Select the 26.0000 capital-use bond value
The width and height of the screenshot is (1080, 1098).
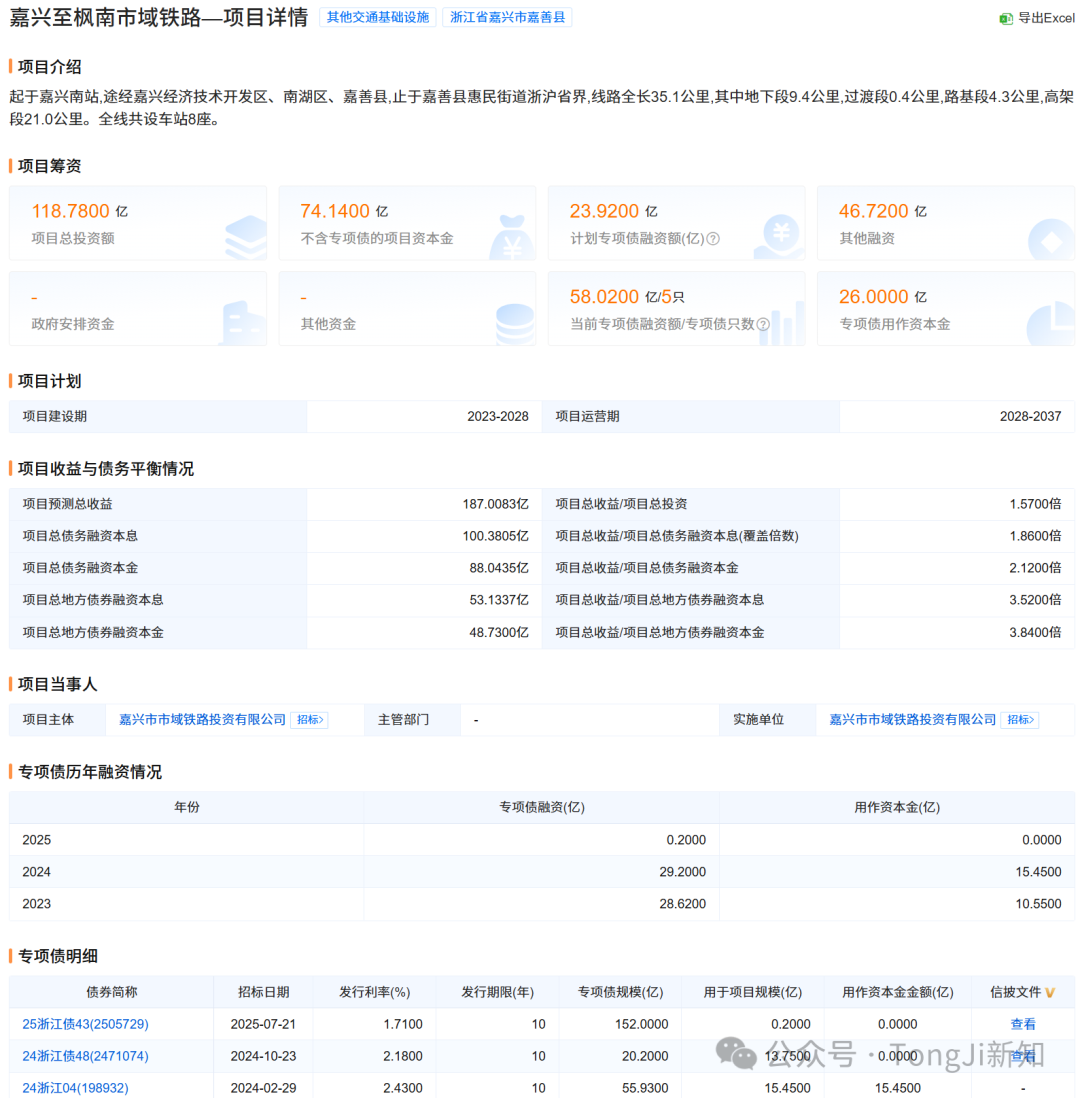873,297
